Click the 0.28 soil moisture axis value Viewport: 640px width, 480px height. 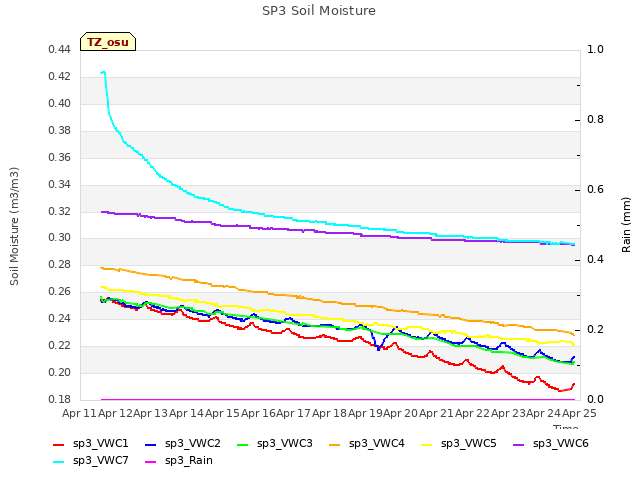pos(60,264)
